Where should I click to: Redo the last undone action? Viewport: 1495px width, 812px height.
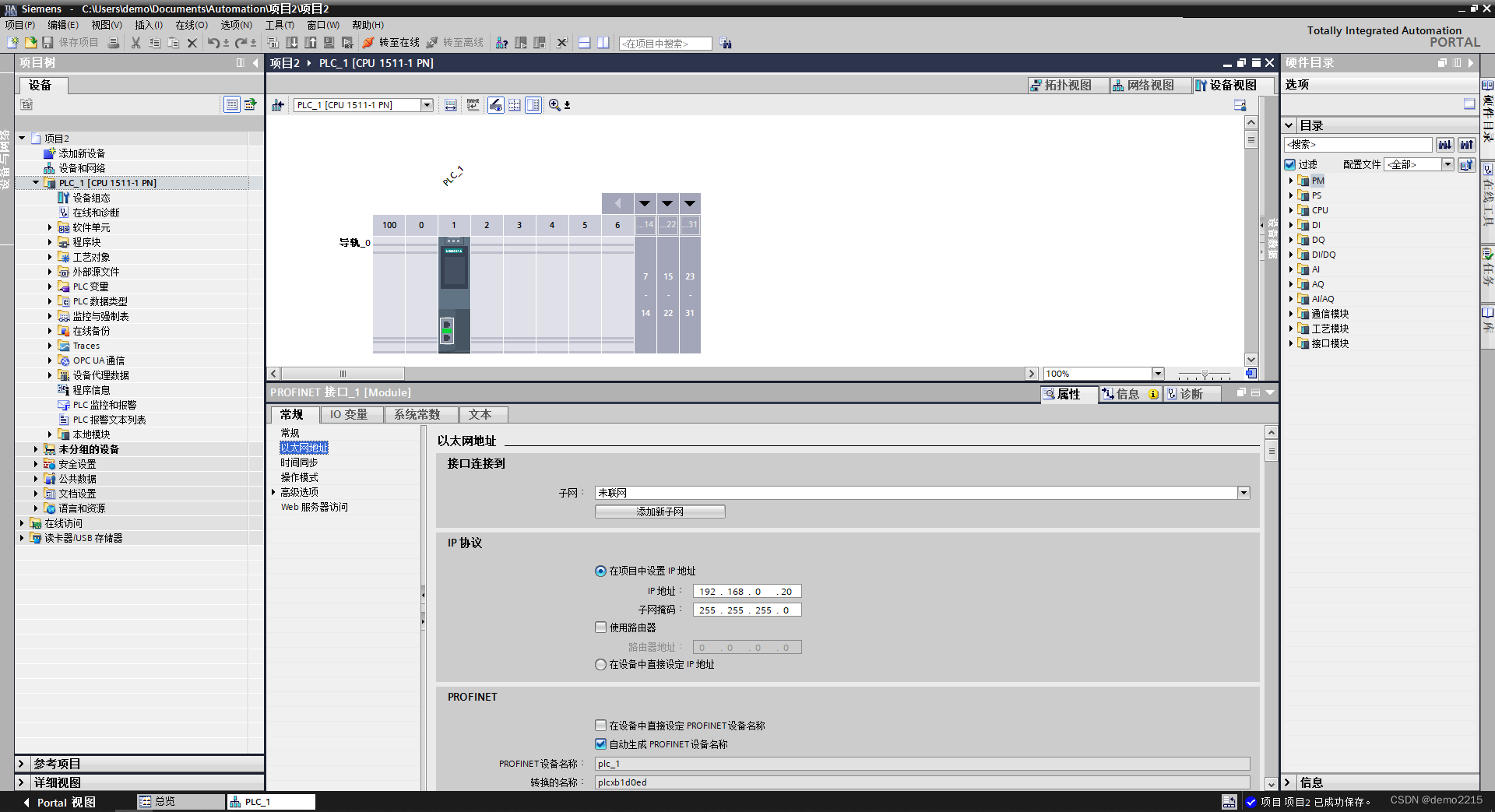click(x=241, y=43)
